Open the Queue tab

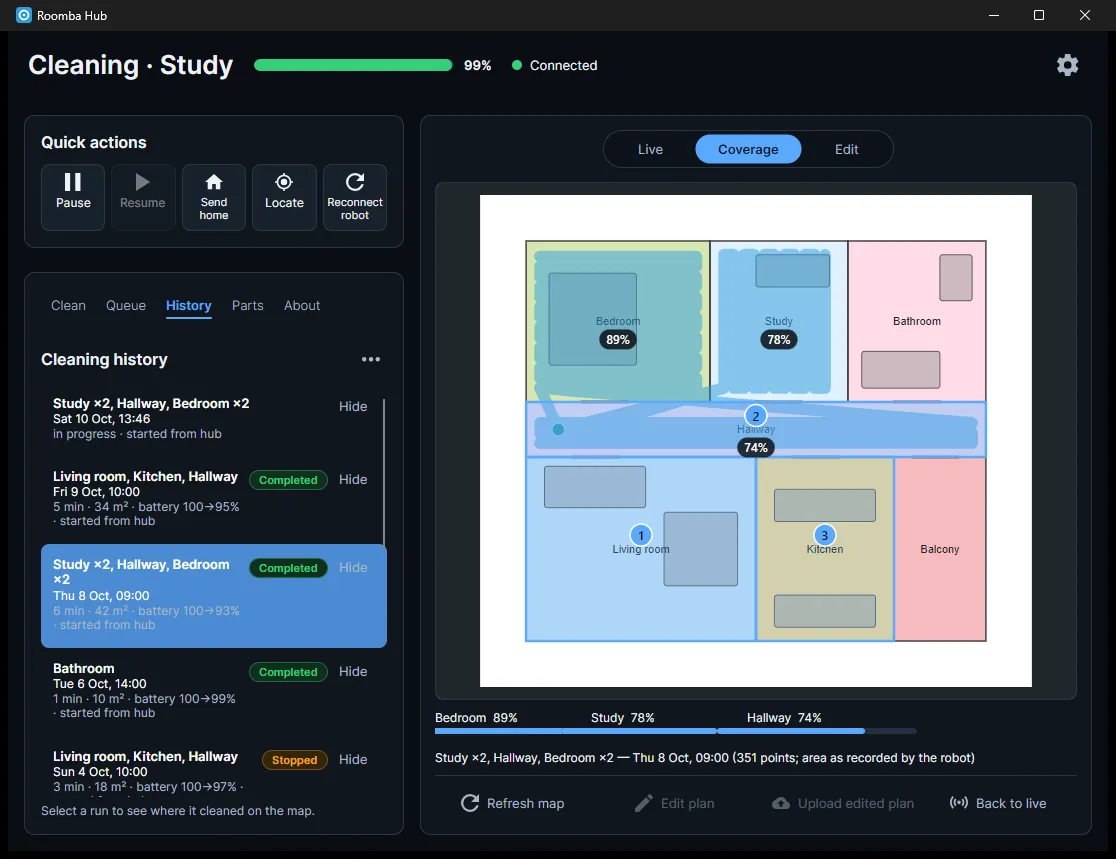click(x=126, y=305)
